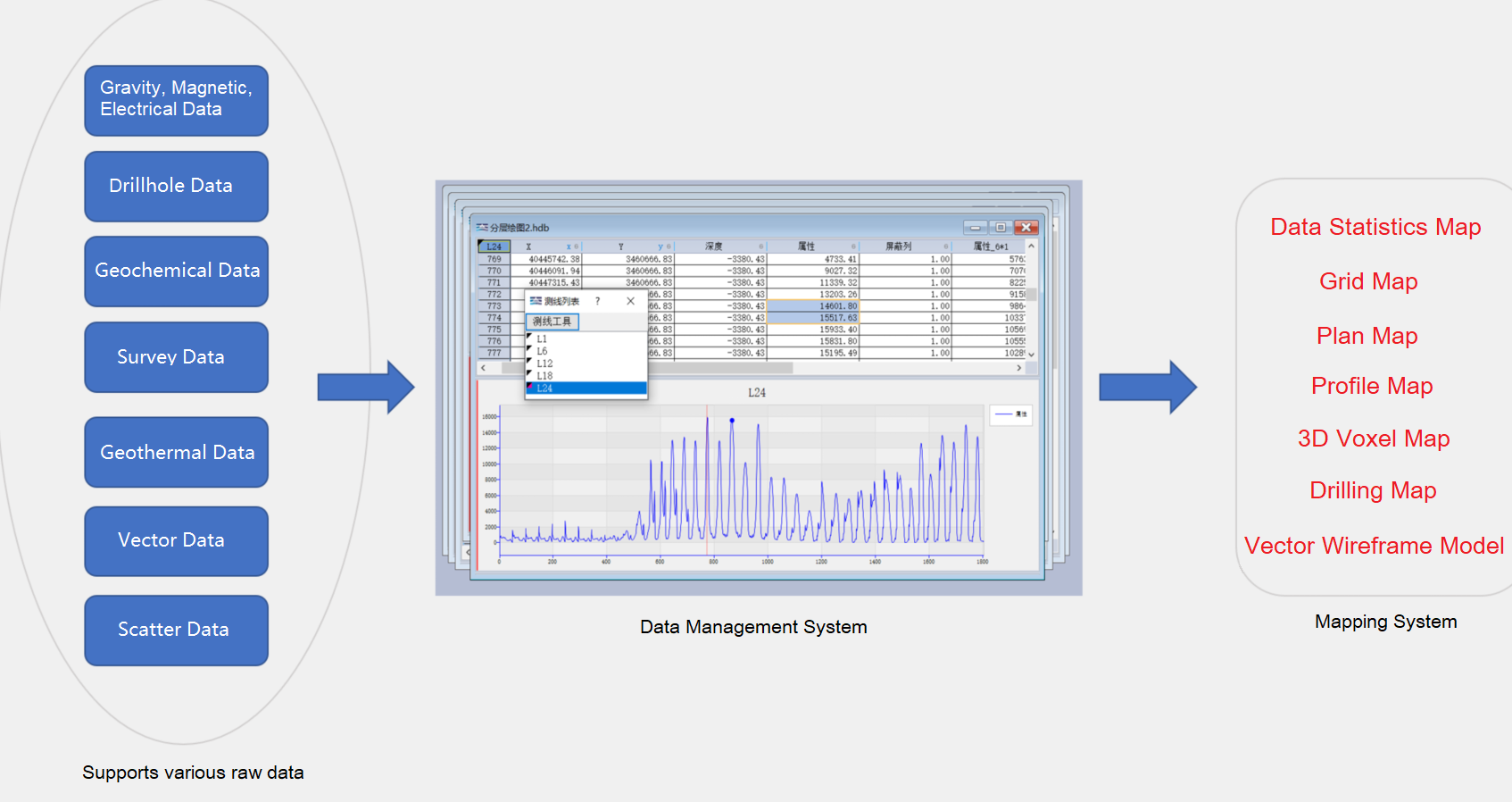Click the 属性_6*1 column header
Image resolution: width=1512 pixels, height=802 pixels.
click(989, 246)
